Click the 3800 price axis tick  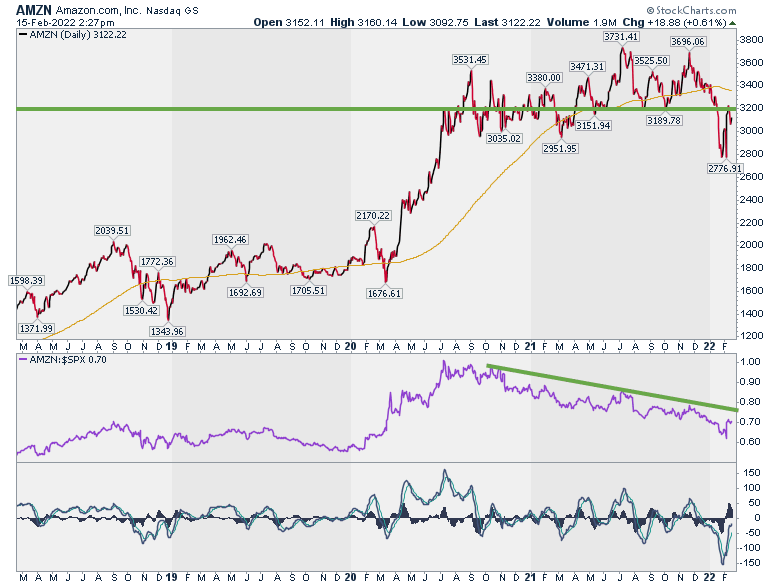click(x=751, y=40)
